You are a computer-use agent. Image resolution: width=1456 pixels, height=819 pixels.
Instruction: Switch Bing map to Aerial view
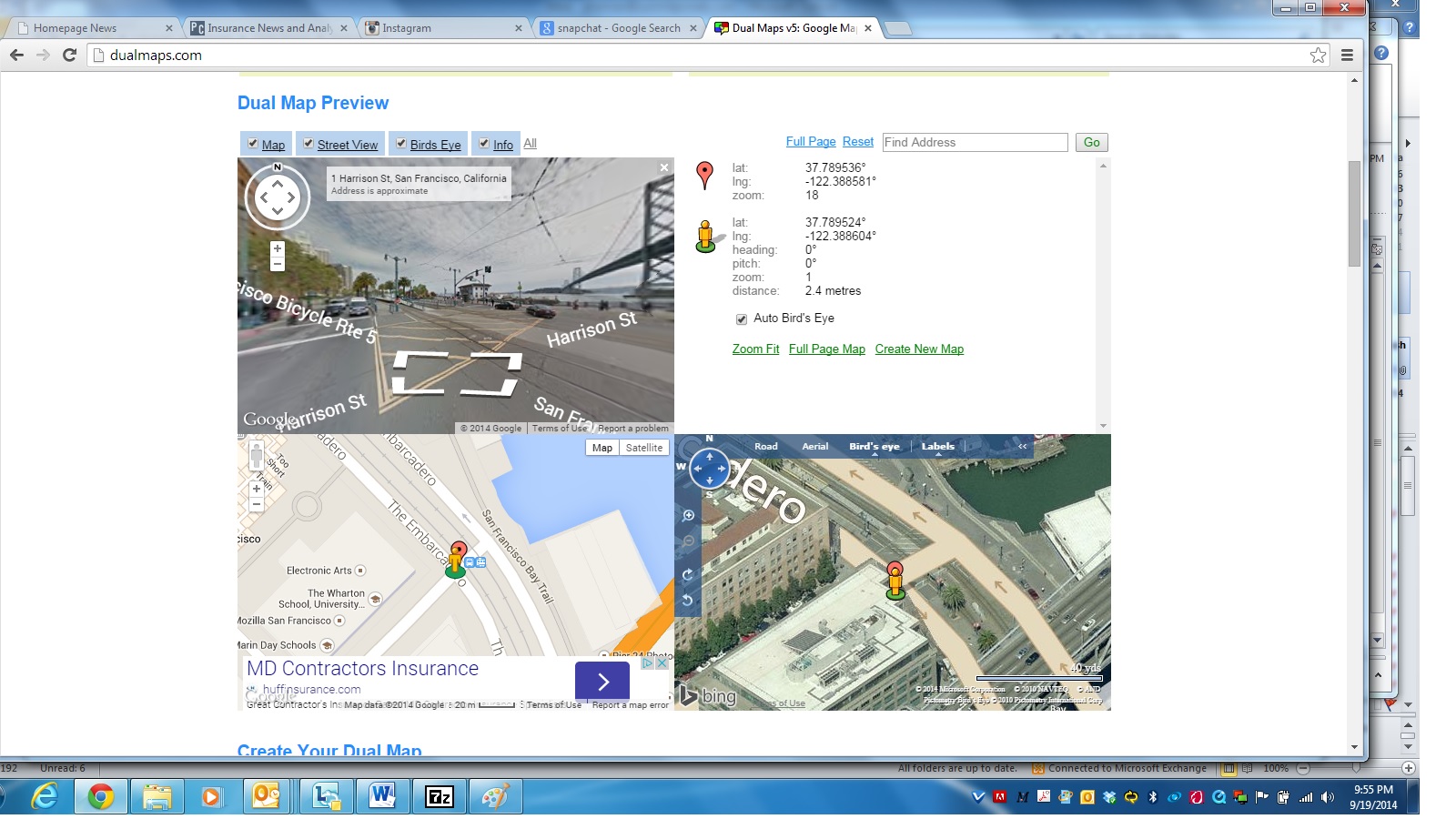pos(815,447)
